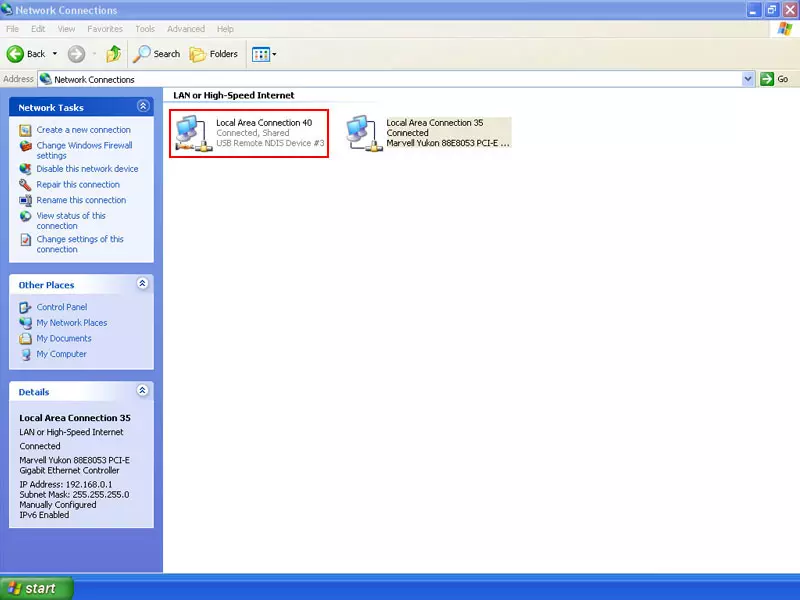This screenshot has height=600, width=800.
Task: Click the Control Panel icon
Action: click(25, 308)
